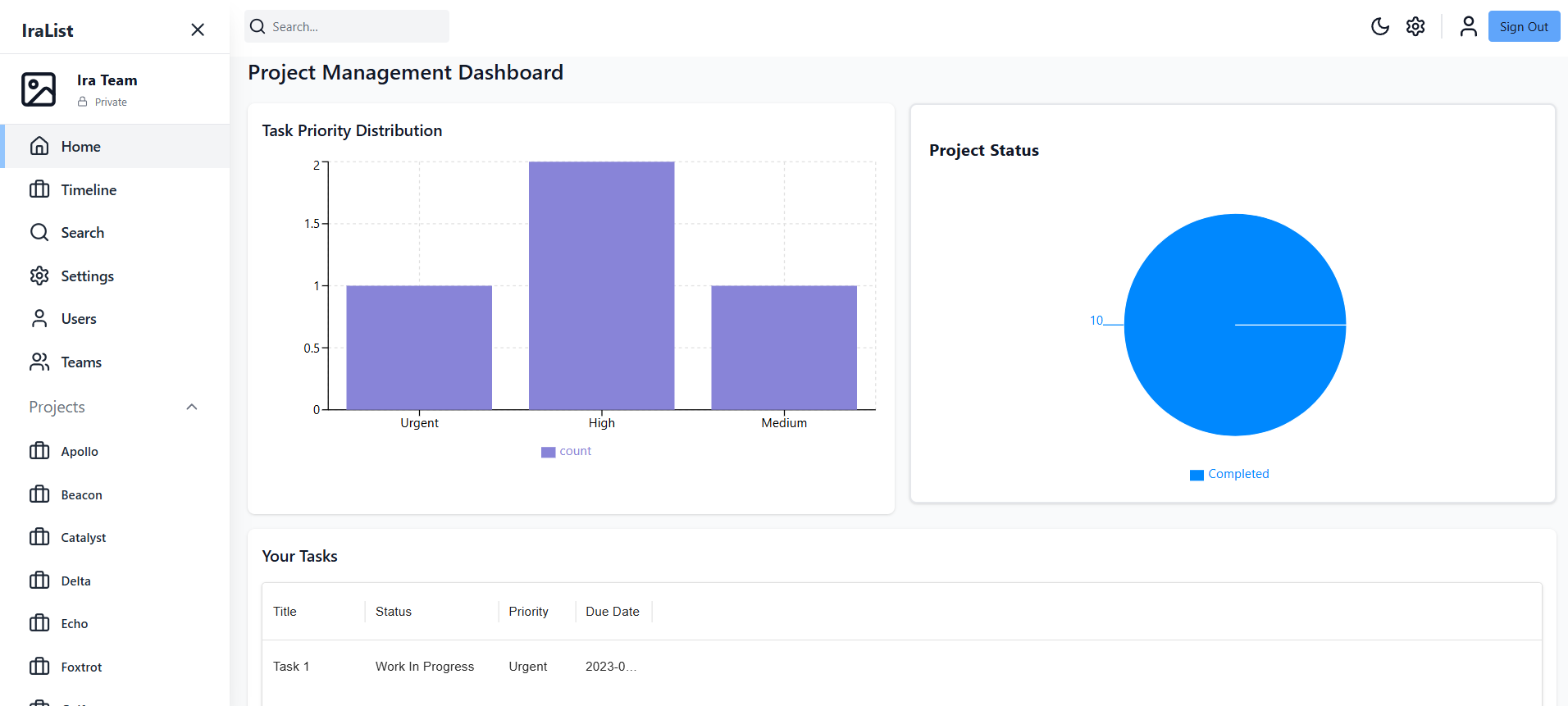Collapse the Projects section
This screenshot has width=1568, height=706.
[192, 408]
